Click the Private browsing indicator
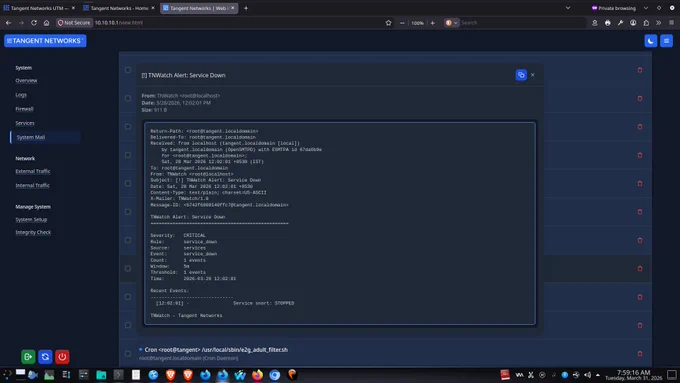Viewport: 680px width, 383px height. pyautogui.click(x=614, y=8)
